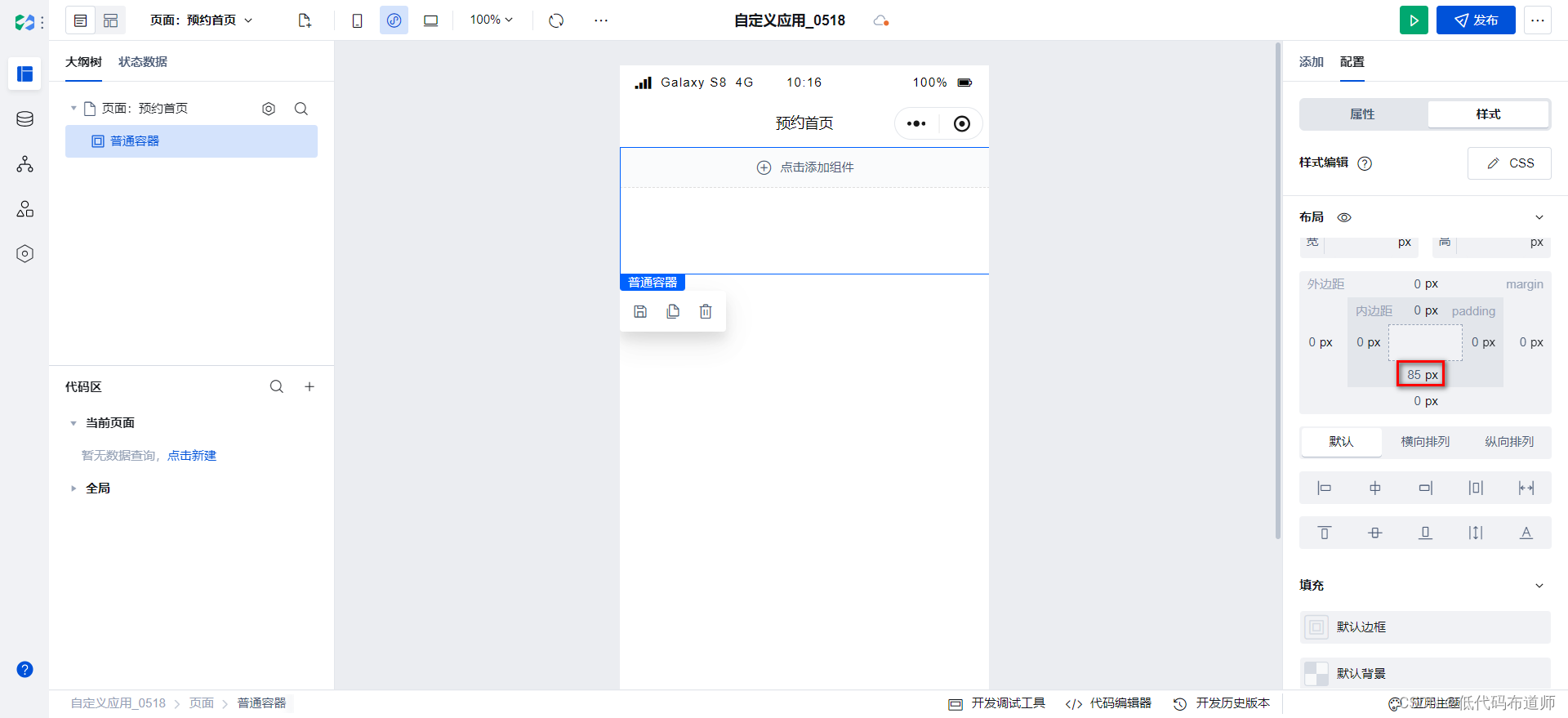1568x718 pixels.
Task: Switch to the 状态数据 tab
Action: 143,62
